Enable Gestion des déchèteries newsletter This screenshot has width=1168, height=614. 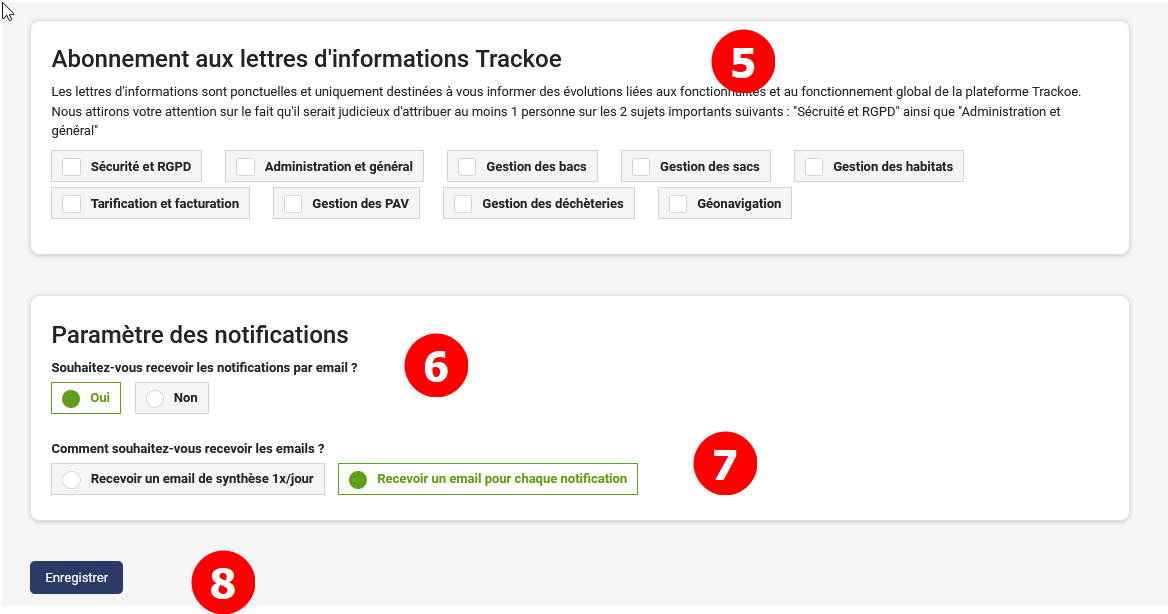click(x=463, y=204)
